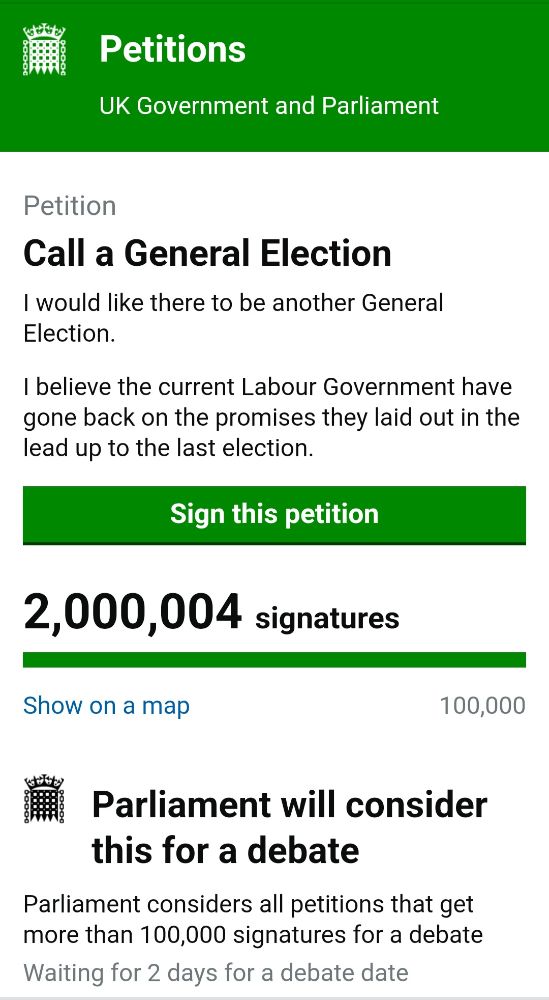Click lead up to the last election text
549x1000 pixels.
tap(168, 449)
